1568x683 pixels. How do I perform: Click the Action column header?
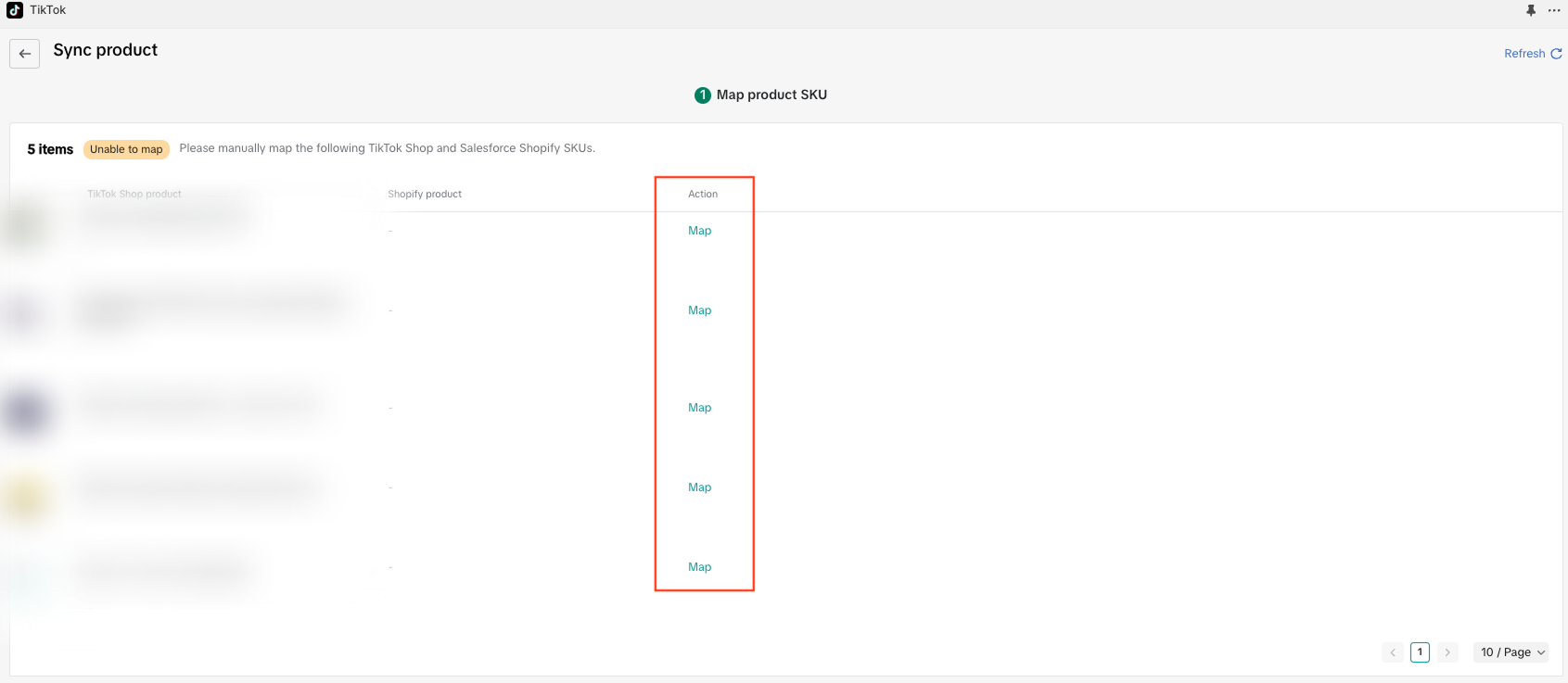(x=703, y=194)
